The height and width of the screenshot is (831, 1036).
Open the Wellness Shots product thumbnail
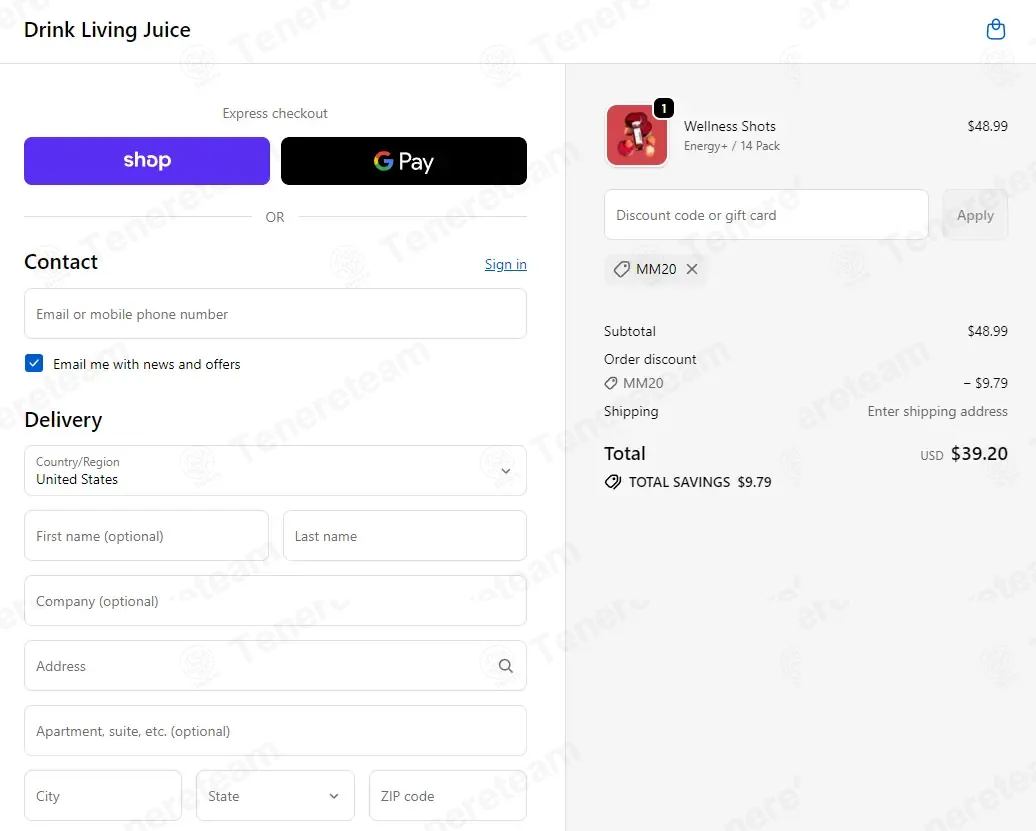pyautogui.click(x=637, y=135)
